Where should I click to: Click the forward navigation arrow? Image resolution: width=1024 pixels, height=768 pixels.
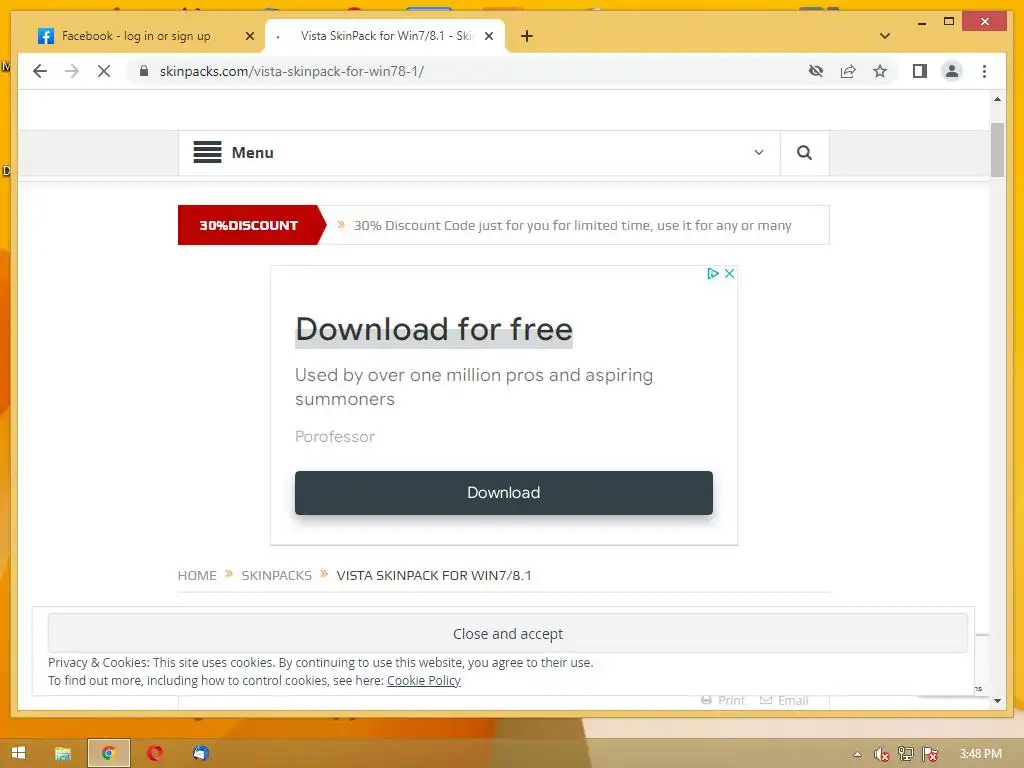[72, 71]
